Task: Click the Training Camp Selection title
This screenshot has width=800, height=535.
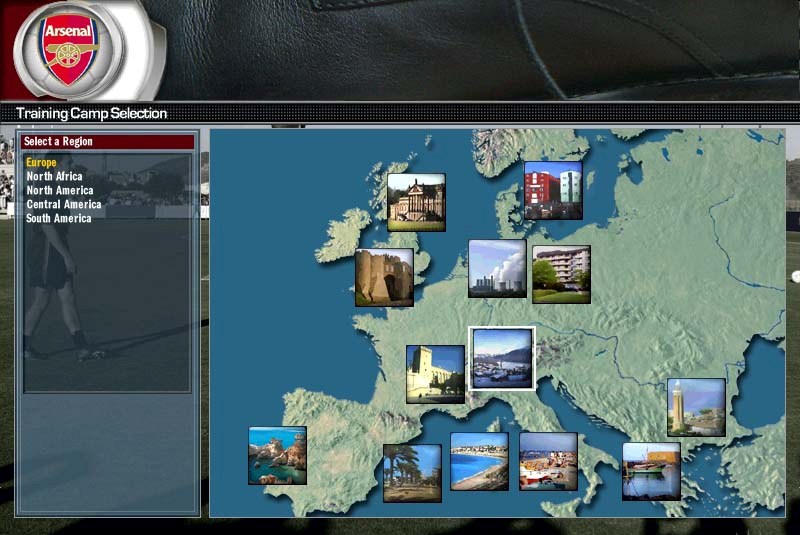Action: click(92, 113)
